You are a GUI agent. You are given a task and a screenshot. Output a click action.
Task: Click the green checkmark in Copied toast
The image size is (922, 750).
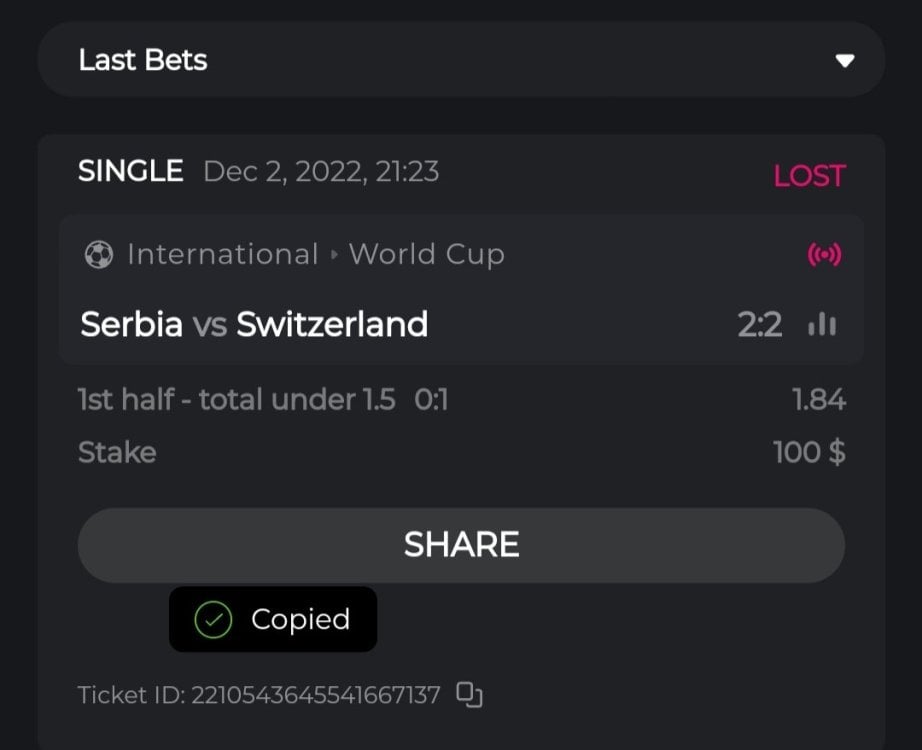pos(212,620)
